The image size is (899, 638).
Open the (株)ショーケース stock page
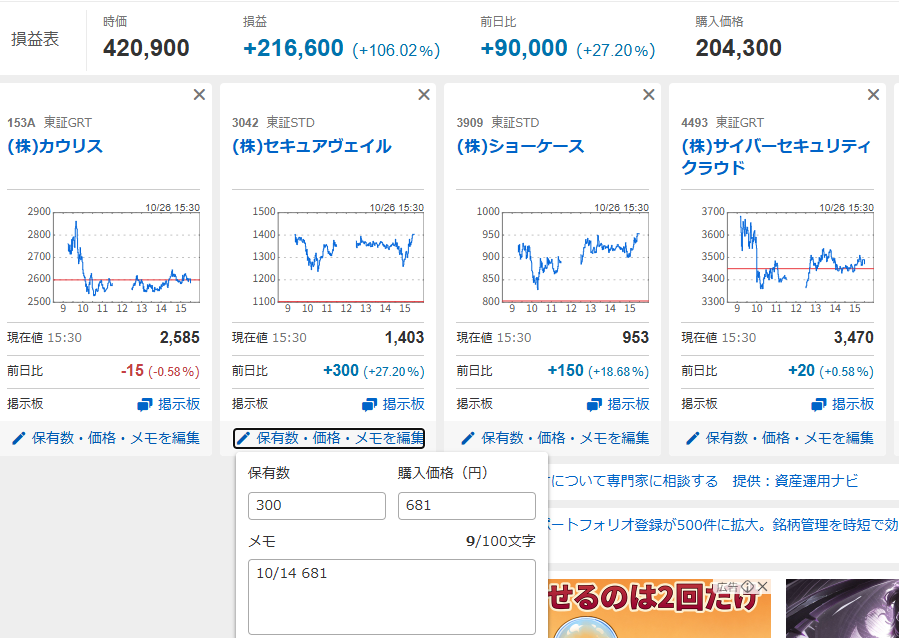tap(520, 146)
